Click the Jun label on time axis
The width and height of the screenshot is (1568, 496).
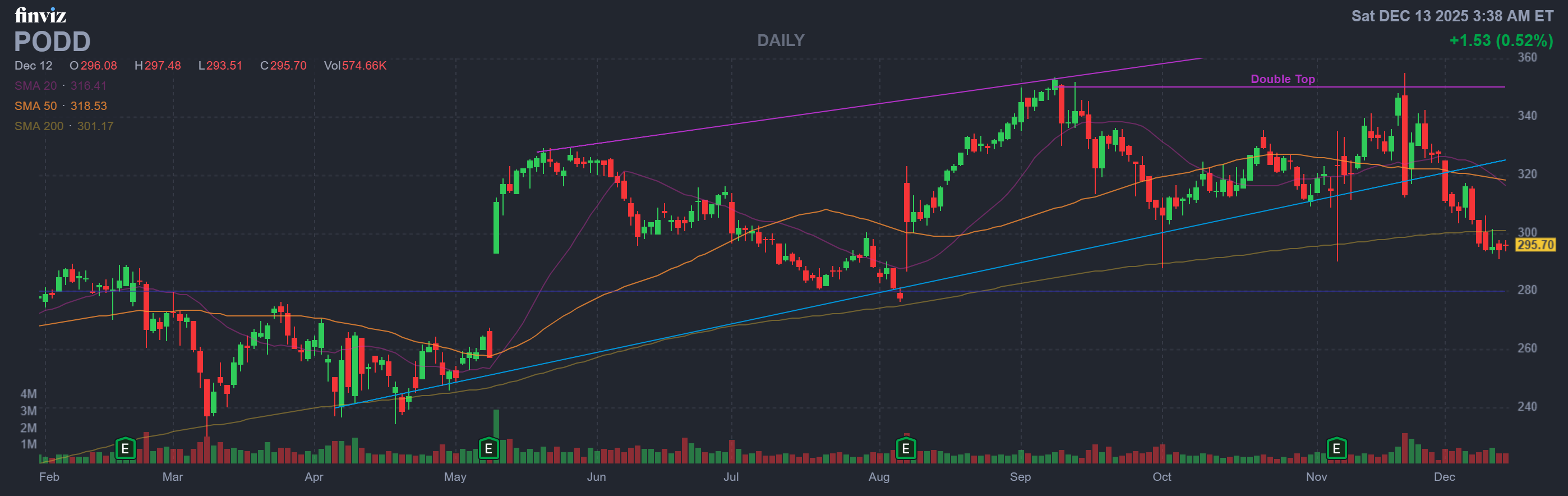pyautogui.click(x=596, y=477)
